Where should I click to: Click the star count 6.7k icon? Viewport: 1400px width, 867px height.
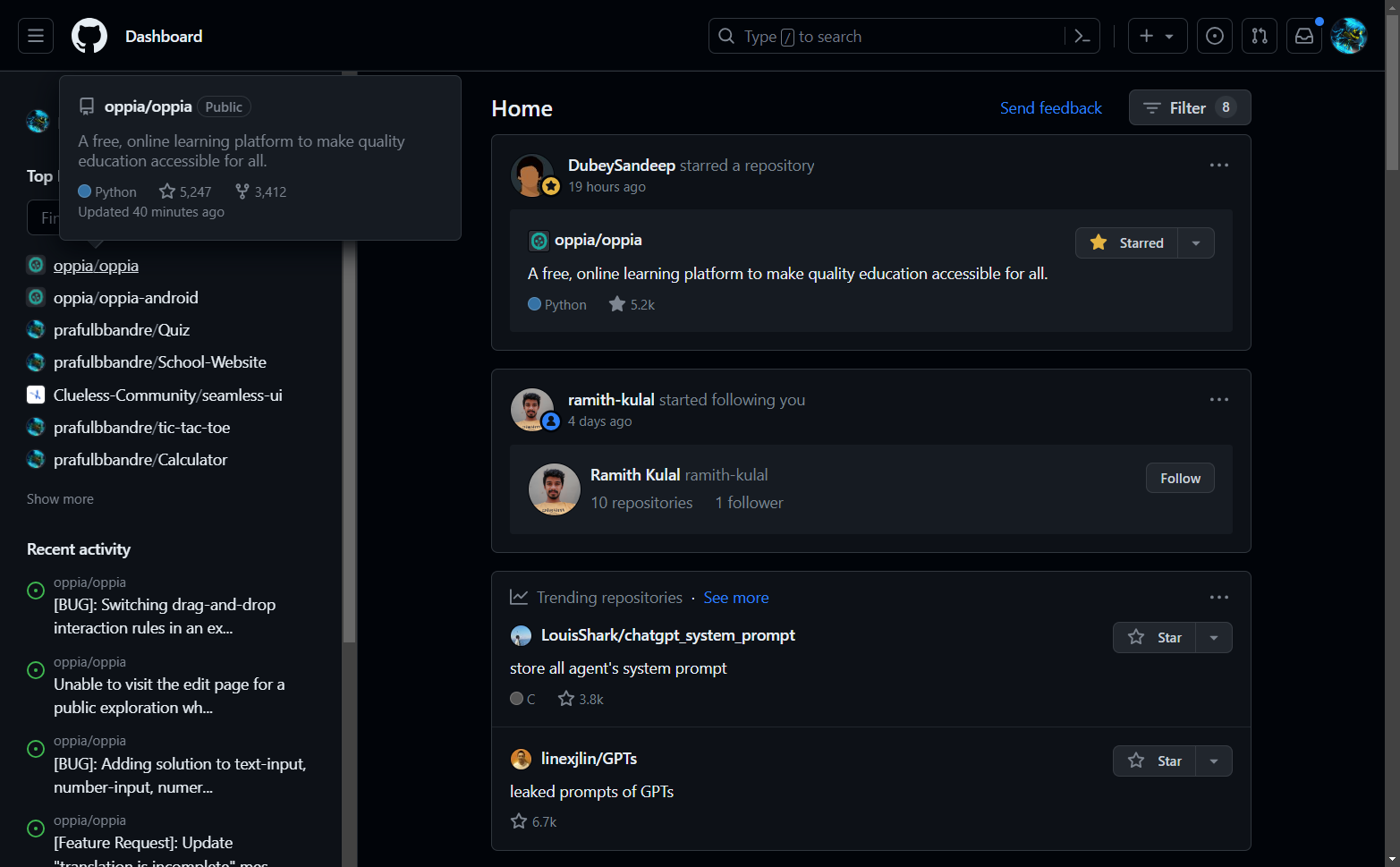[519, 821]
